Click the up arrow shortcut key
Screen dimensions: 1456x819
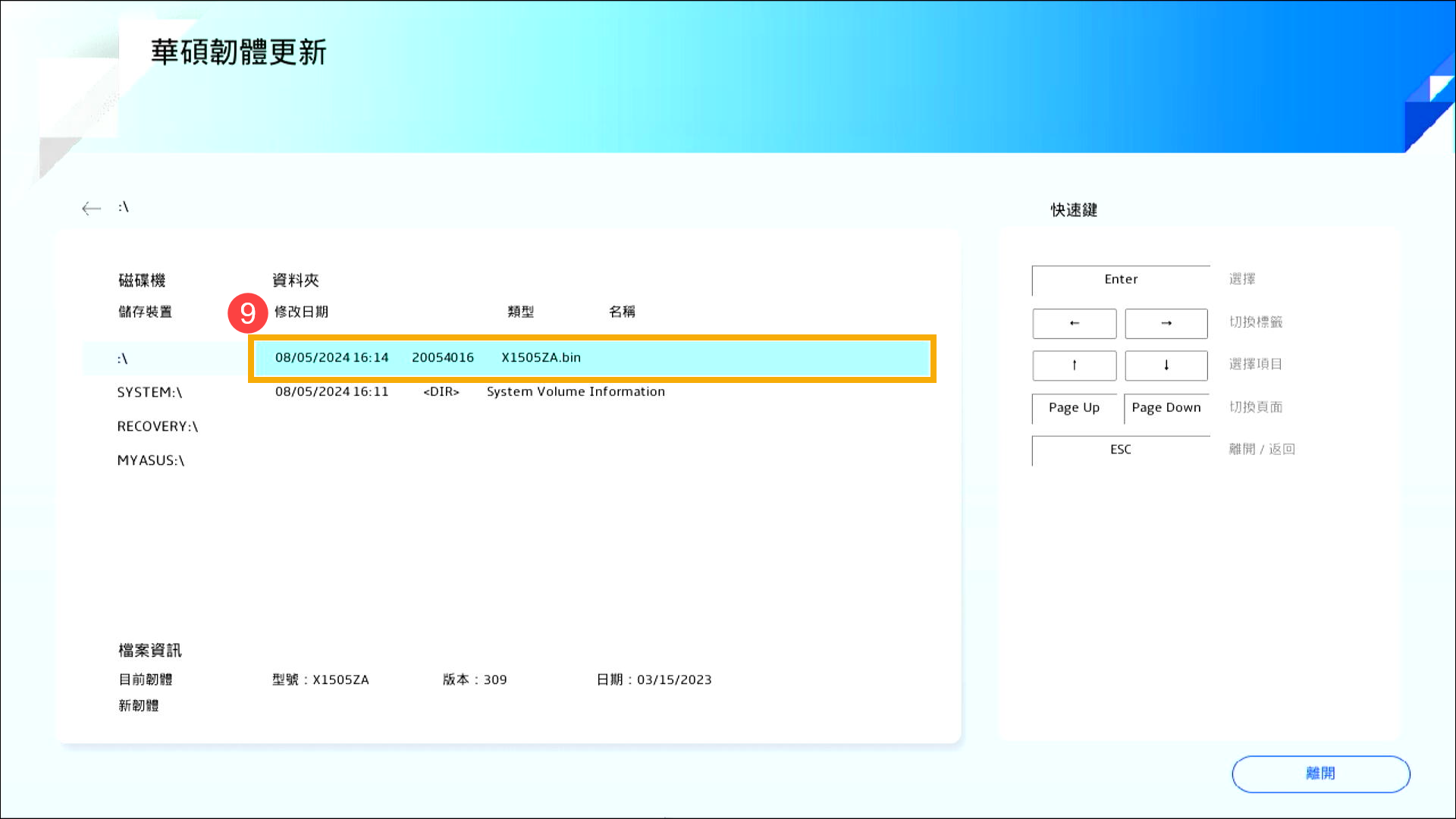click(1074, 366)
